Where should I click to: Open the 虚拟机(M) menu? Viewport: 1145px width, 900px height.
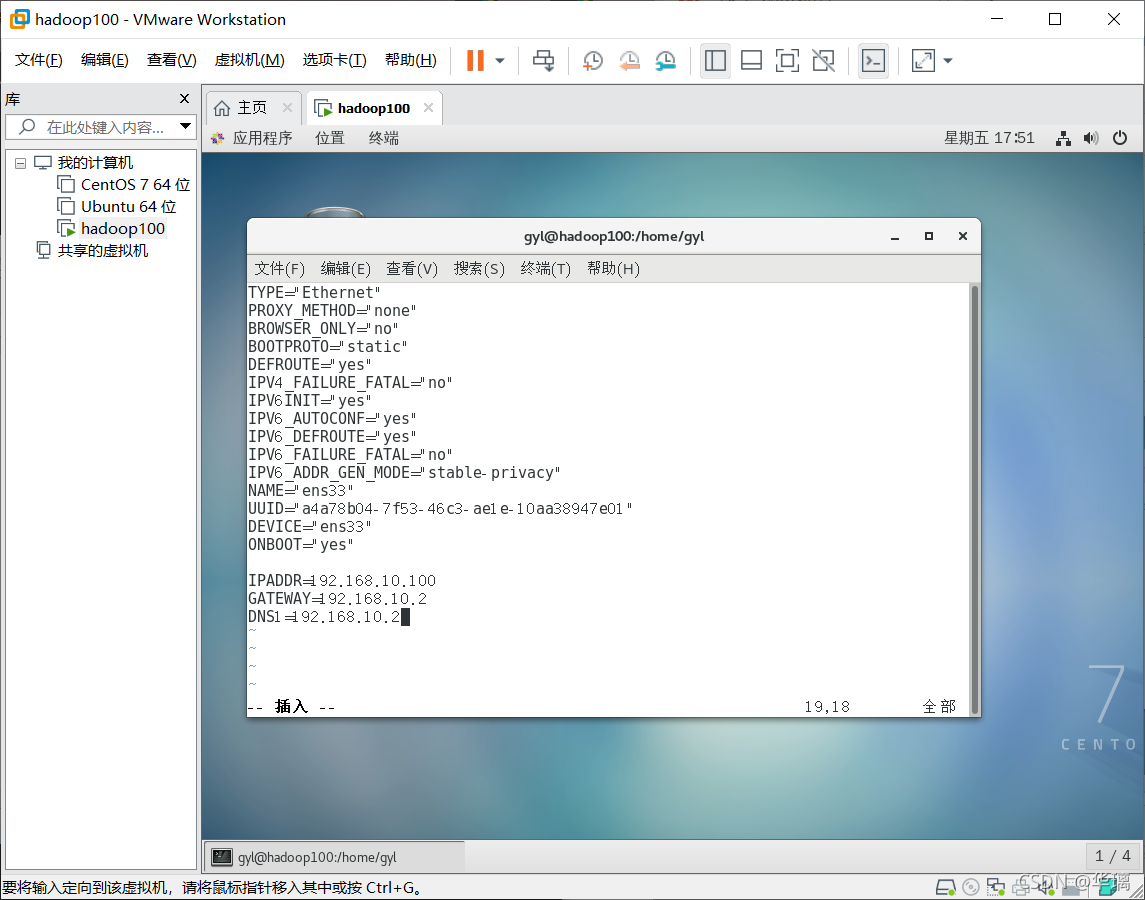[249, 60]
